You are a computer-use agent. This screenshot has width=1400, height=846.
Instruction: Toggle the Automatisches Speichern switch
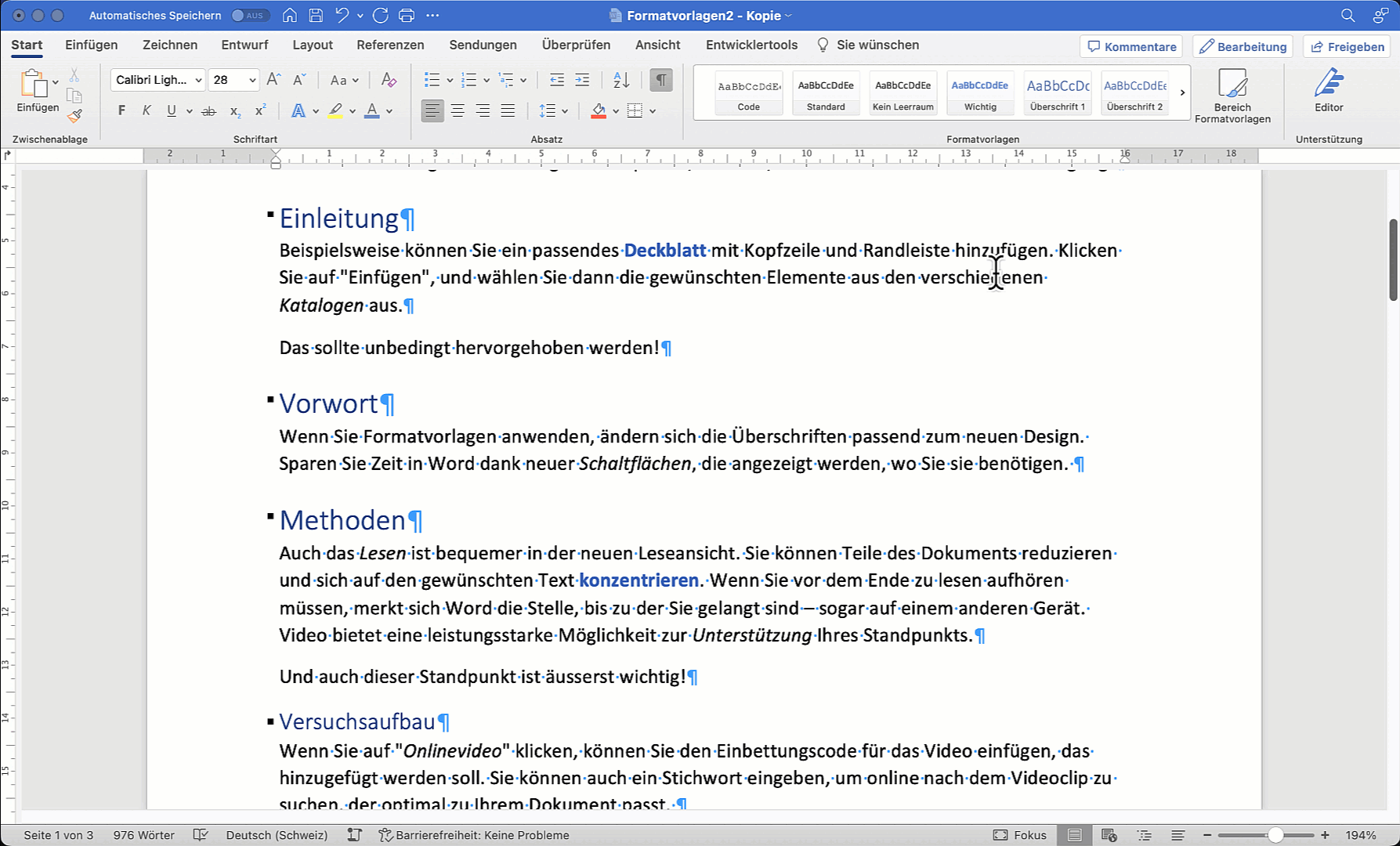250,16
